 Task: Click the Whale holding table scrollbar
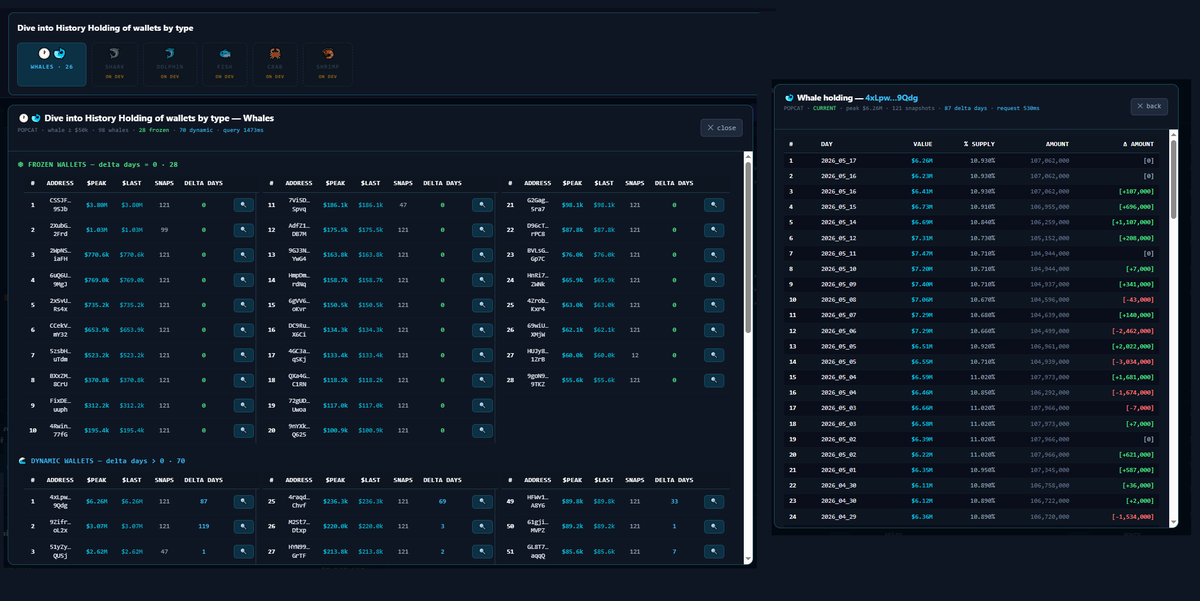(1173, 329)
